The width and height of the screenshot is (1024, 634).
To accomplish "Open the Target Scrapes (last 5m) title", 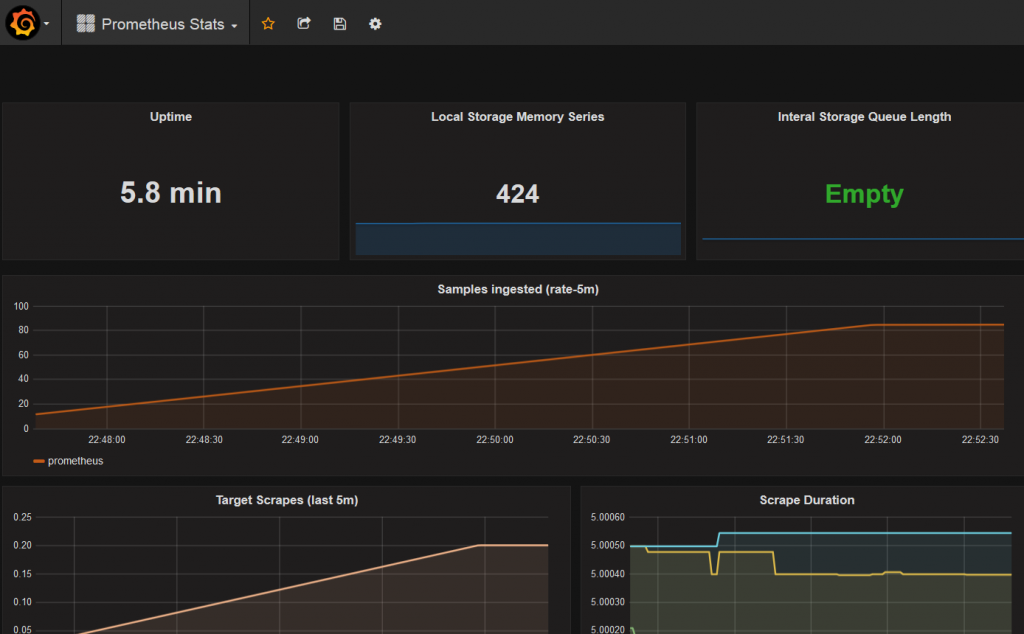I will tap(287, 500).
